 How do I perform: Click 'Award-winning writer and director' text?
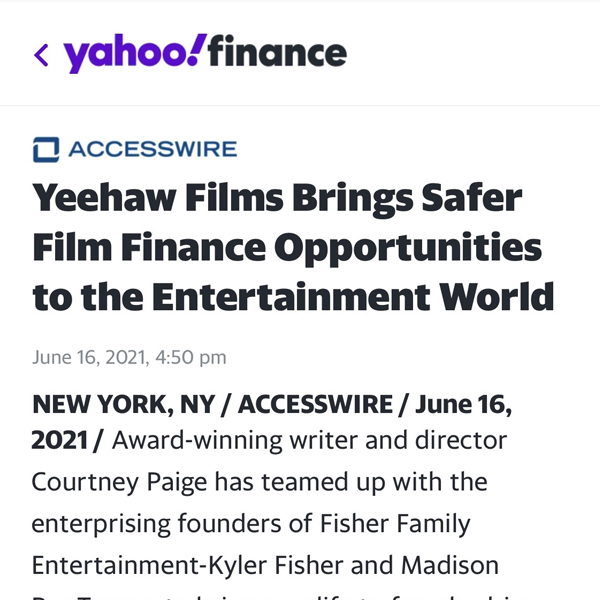pos(310,440)
